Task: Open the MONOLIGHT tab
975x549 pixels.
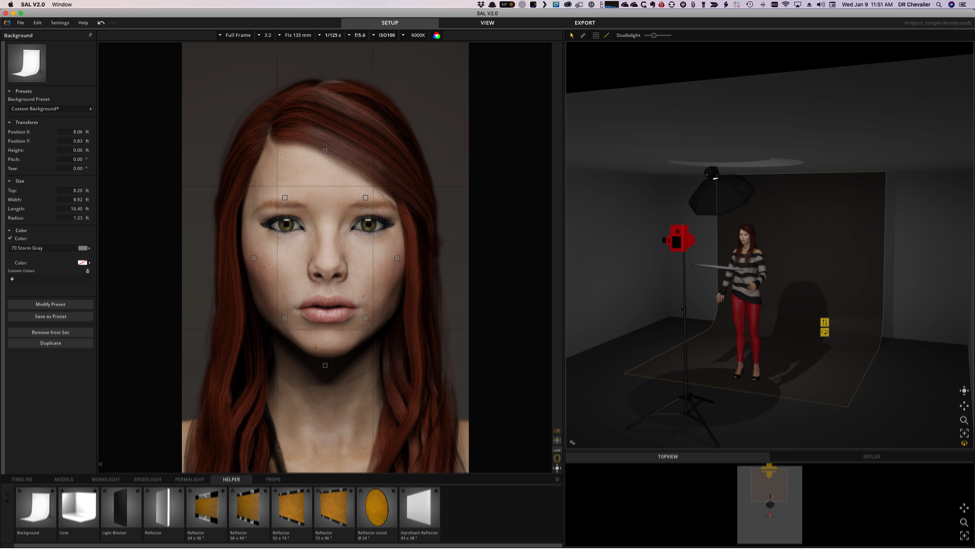Action: coord(105,479)
